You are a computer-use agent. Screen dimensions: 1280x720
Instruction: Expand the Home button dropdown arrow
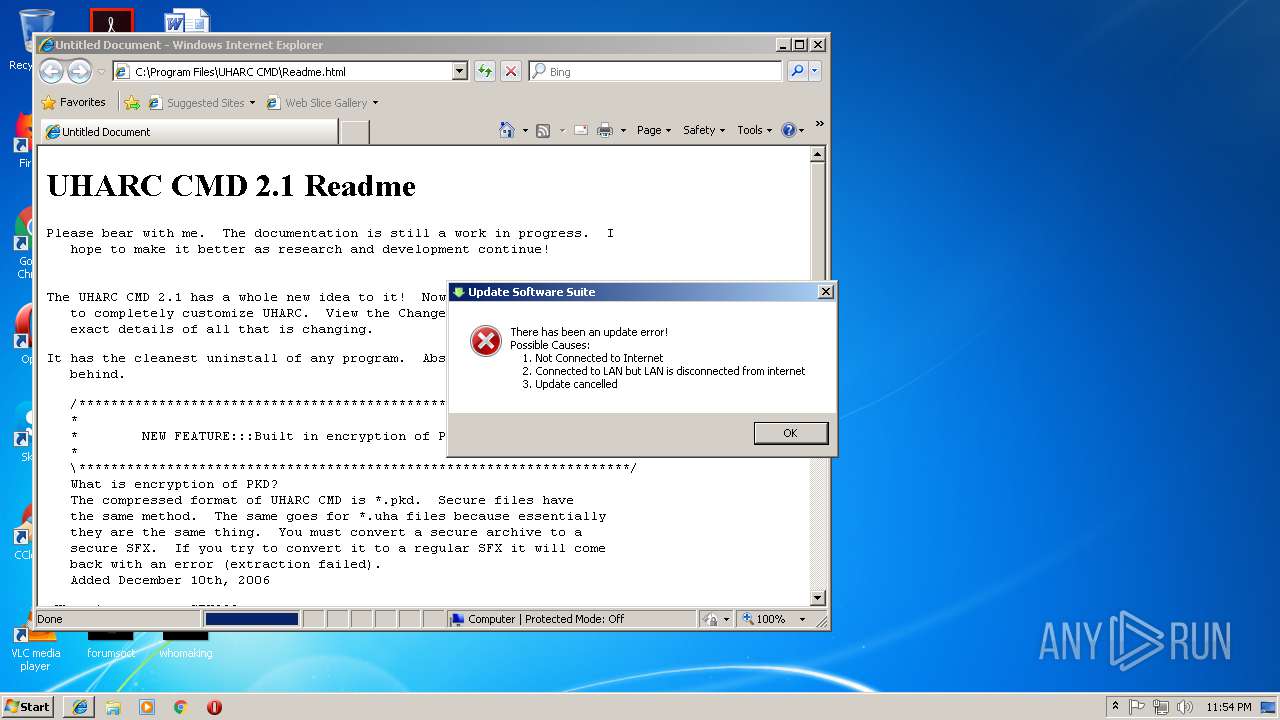pyautogui.click(x=525, y=131)
